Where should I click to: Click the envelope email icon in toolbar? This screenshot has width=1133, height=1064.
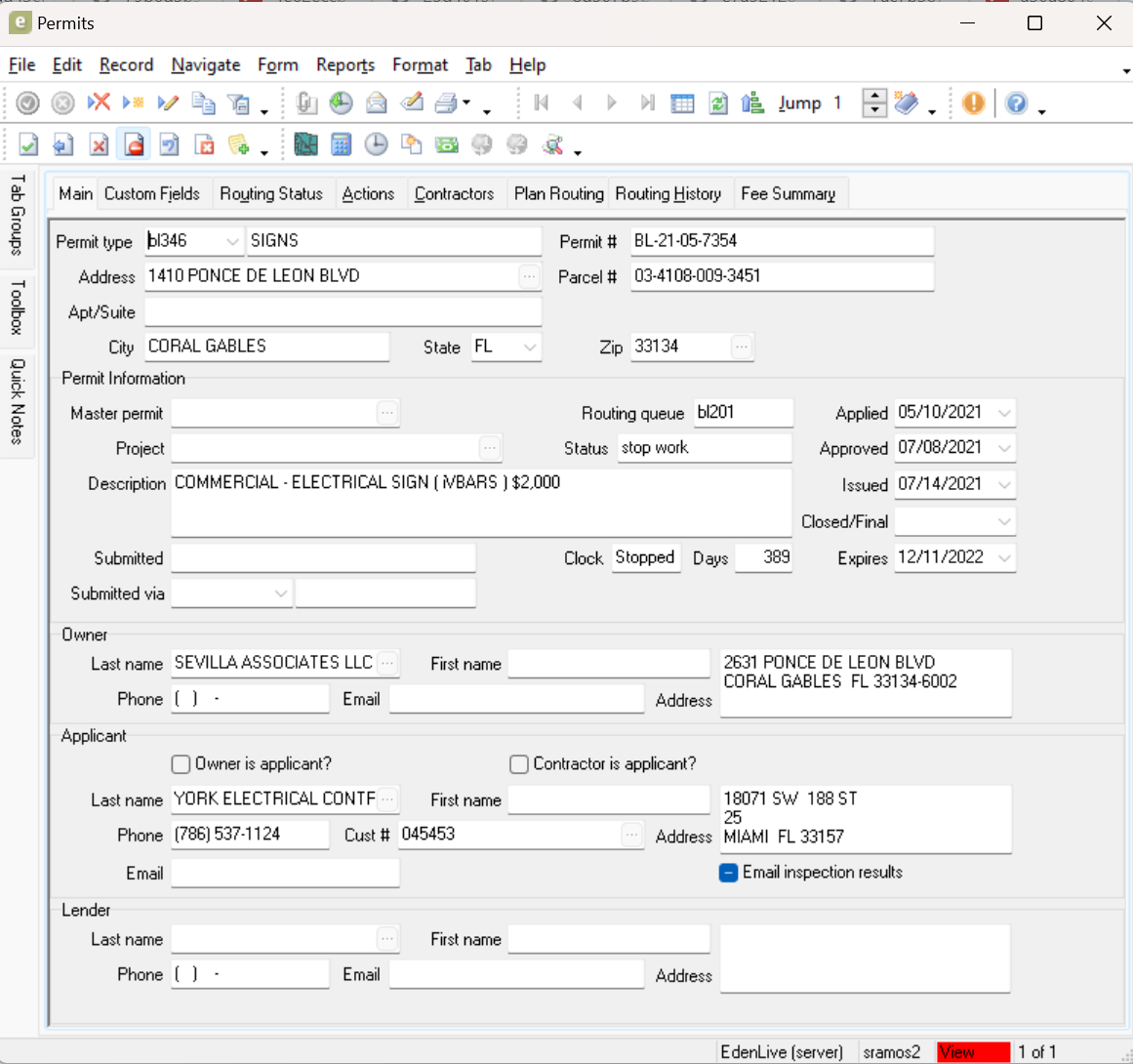click(377, 103)
